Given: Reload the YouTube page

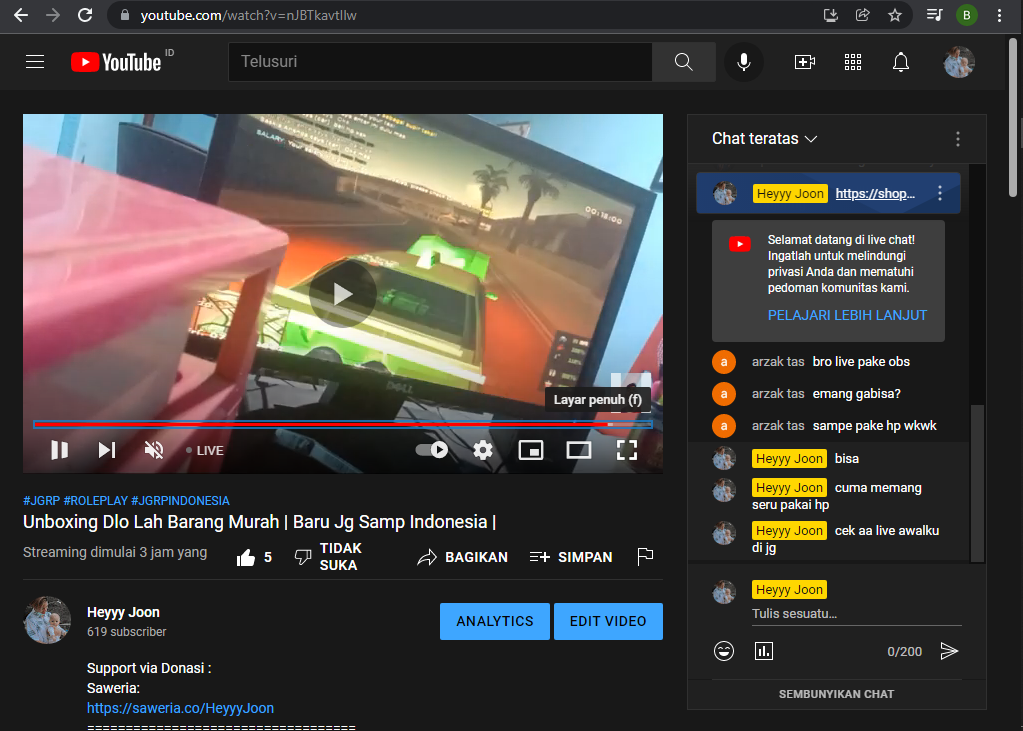Looking at the screenshot, I should 85,15.
